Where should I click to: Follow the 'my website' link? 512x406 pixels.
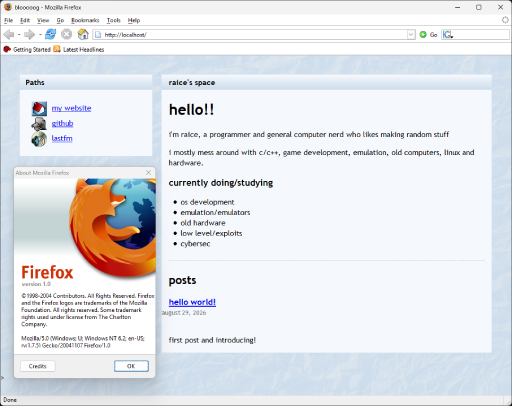[71, 108]
